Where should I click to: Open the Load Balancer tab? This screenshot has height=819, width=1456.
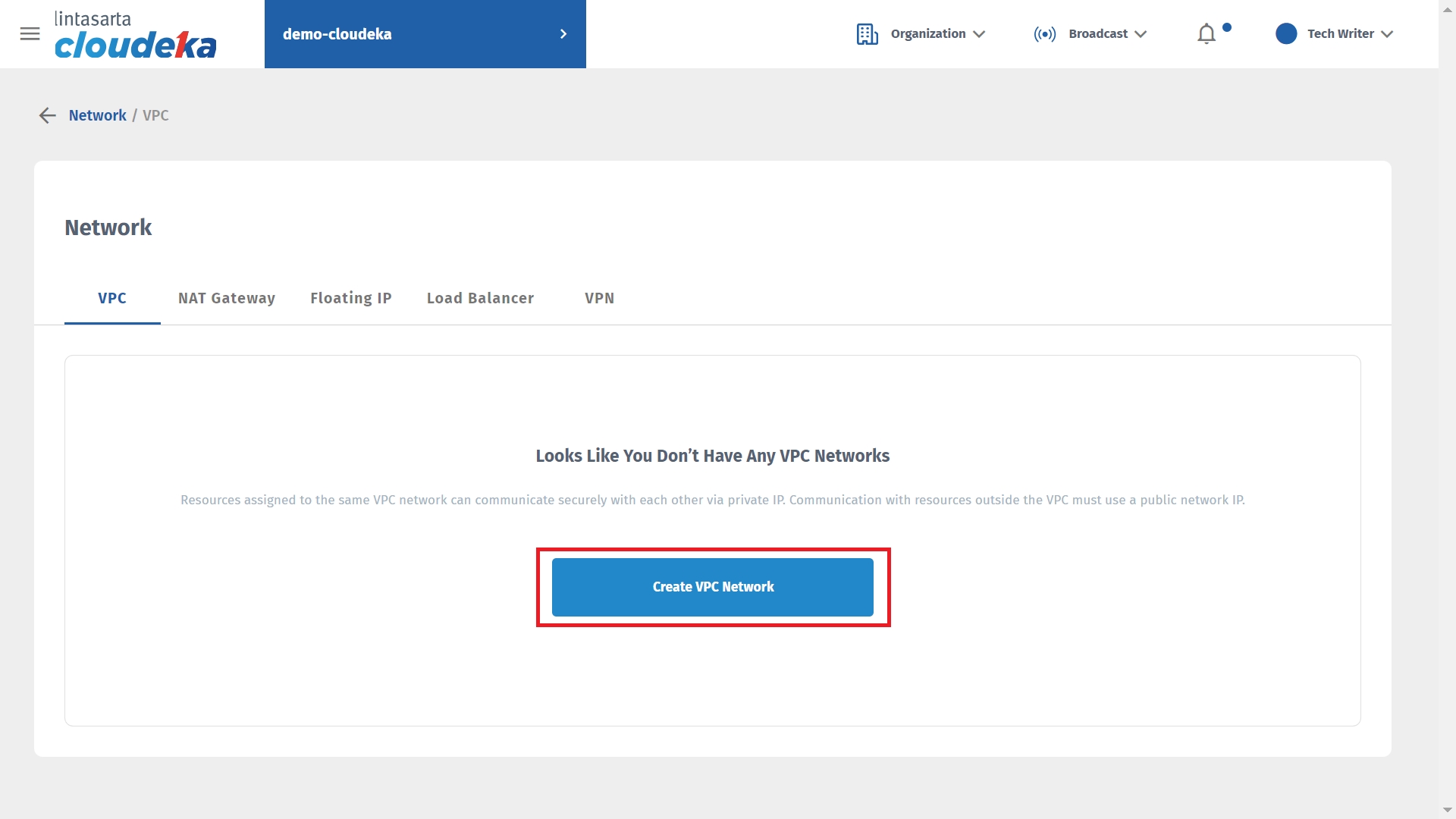(x=480, y=298)
